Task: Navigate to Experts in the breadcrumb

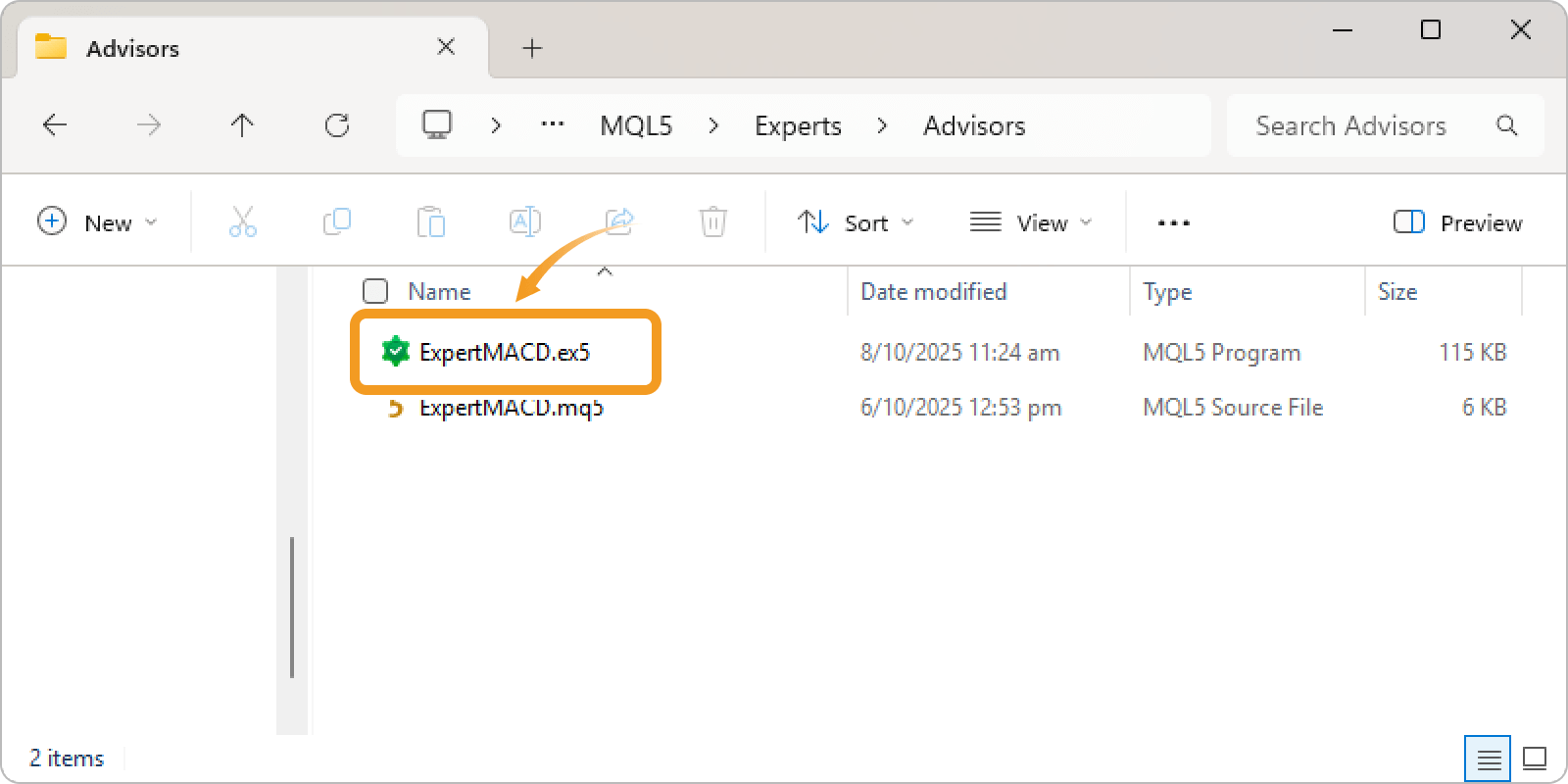Action: tap(798, 125)
